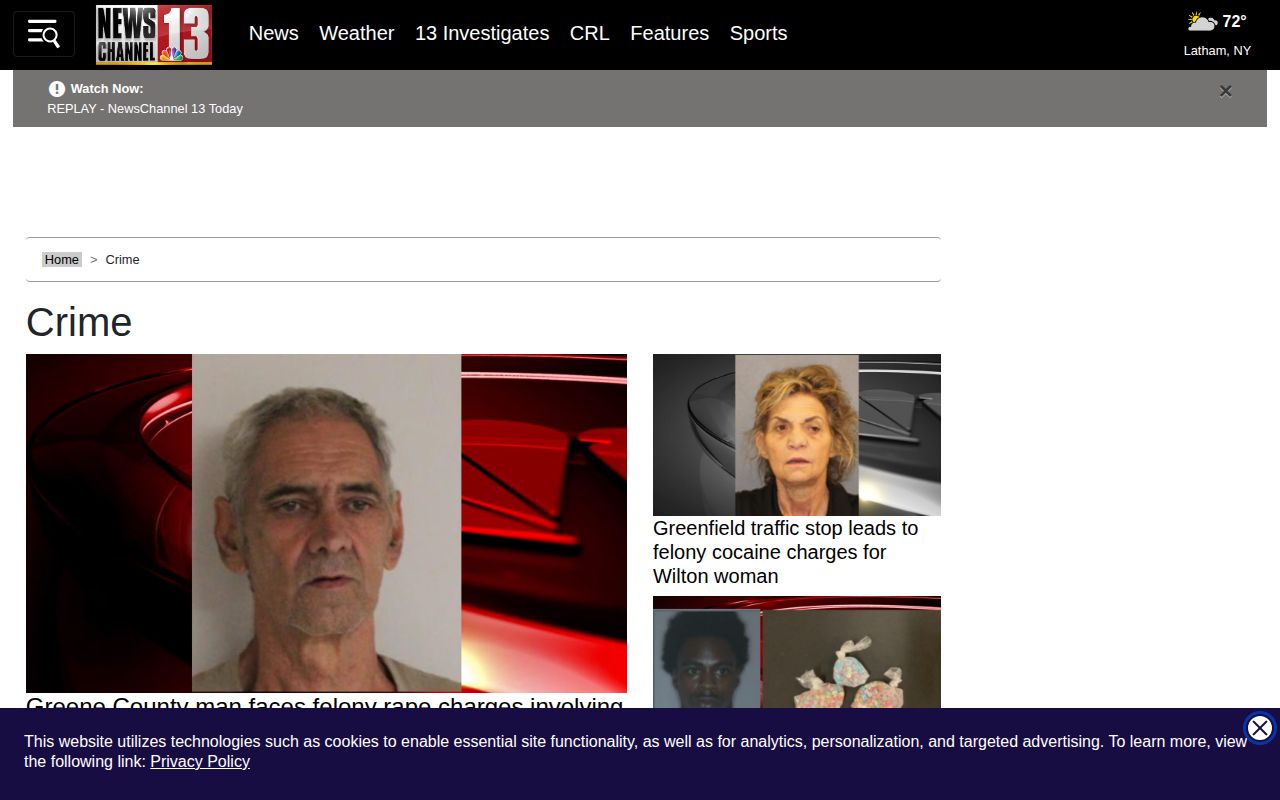The height and width of the screenshot is (800, 1280).
Task: Open the weather icon showing 72°
Action: click(x=1201, y=21)
